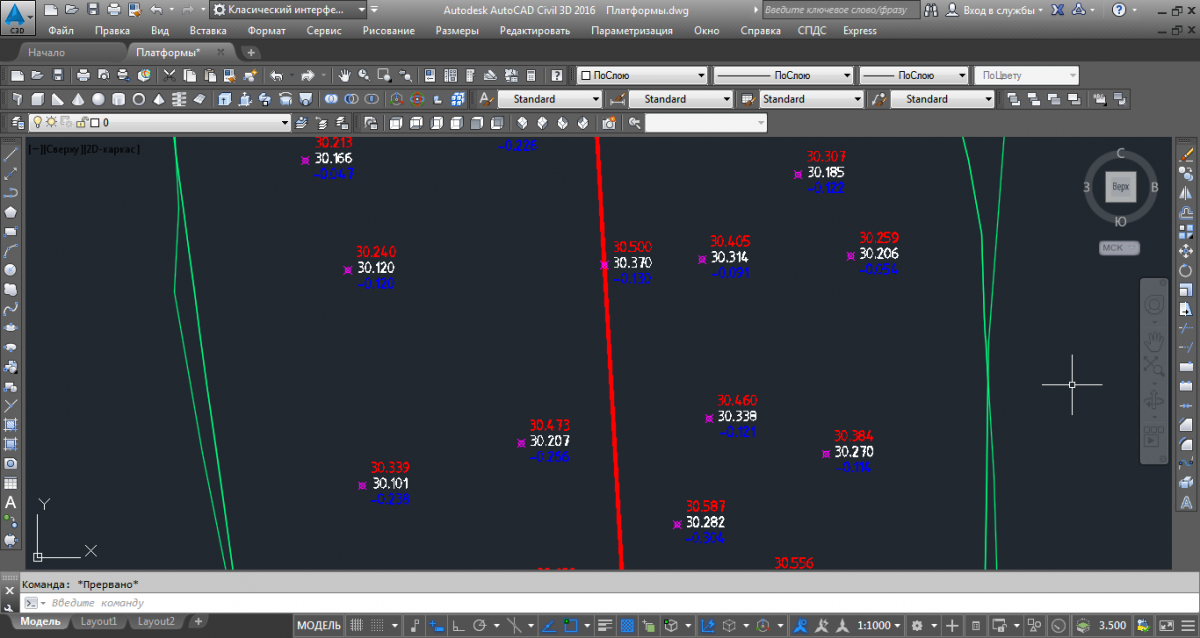
Task: Open the Сервис menu
Action: pos(324,30)
